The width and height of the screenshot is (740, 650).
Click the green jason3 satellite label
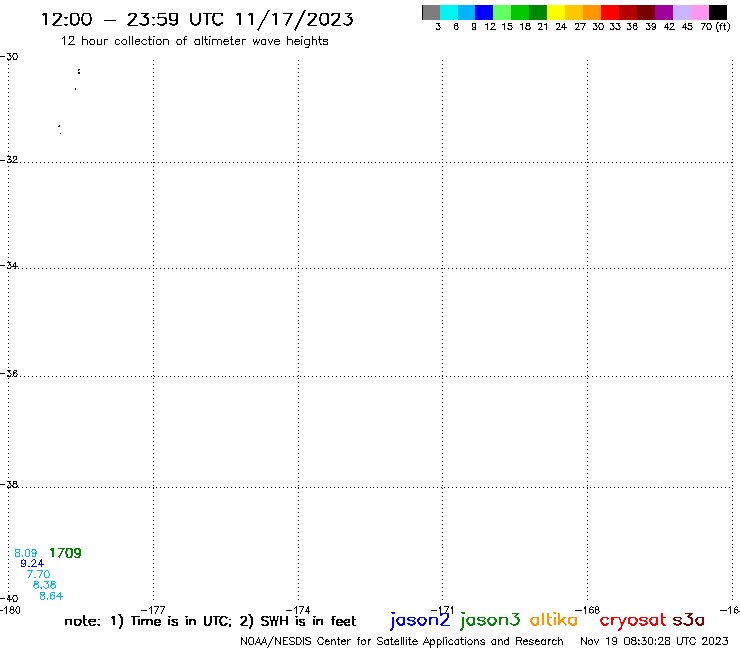(x=490, y=620)
